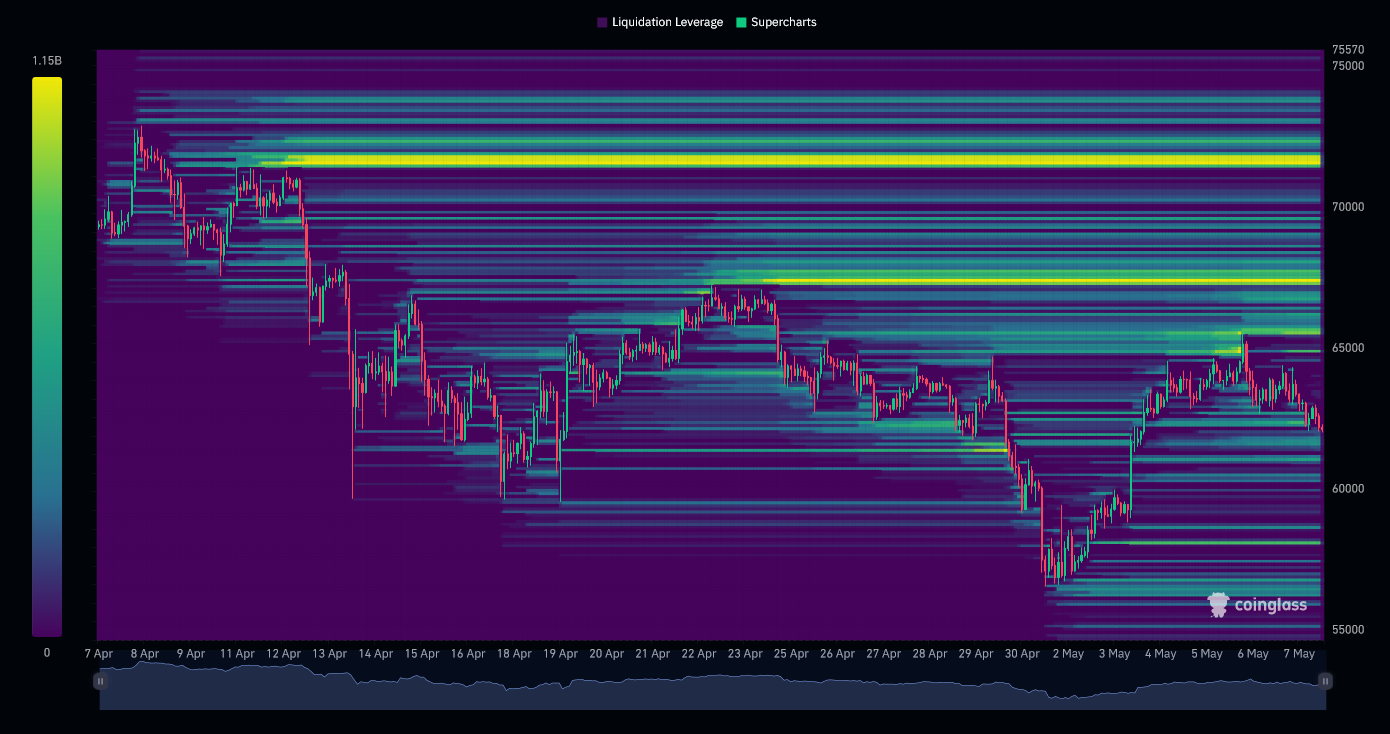
Task: Click the left range zoom slider handle
Action: [100, 681]
